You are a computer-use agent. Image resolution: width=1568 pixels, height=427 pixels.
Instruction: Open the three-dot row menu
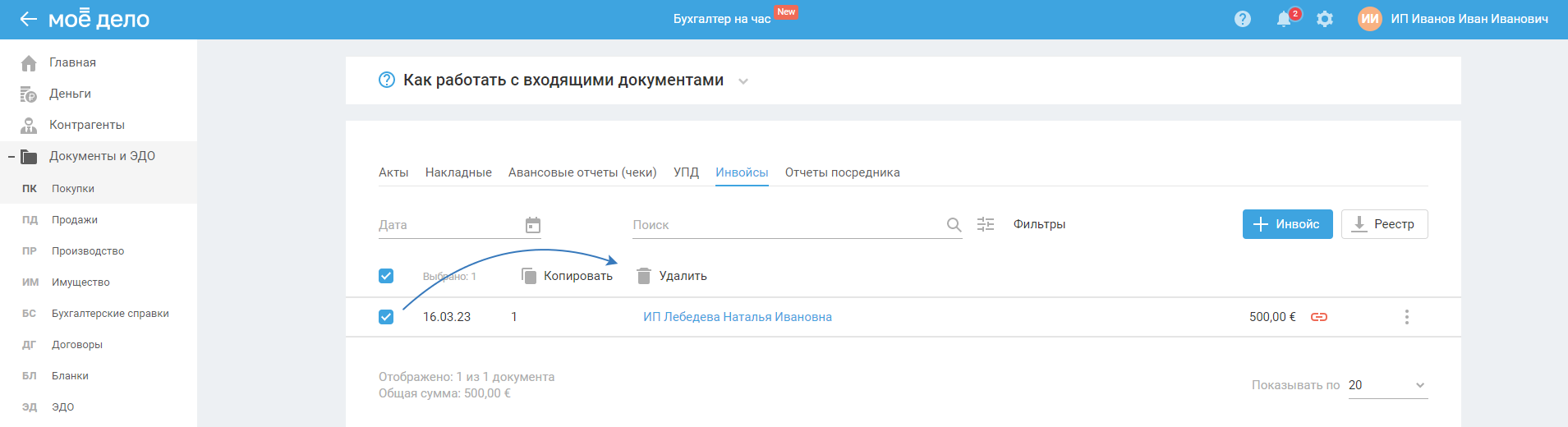click(1407, 317)
